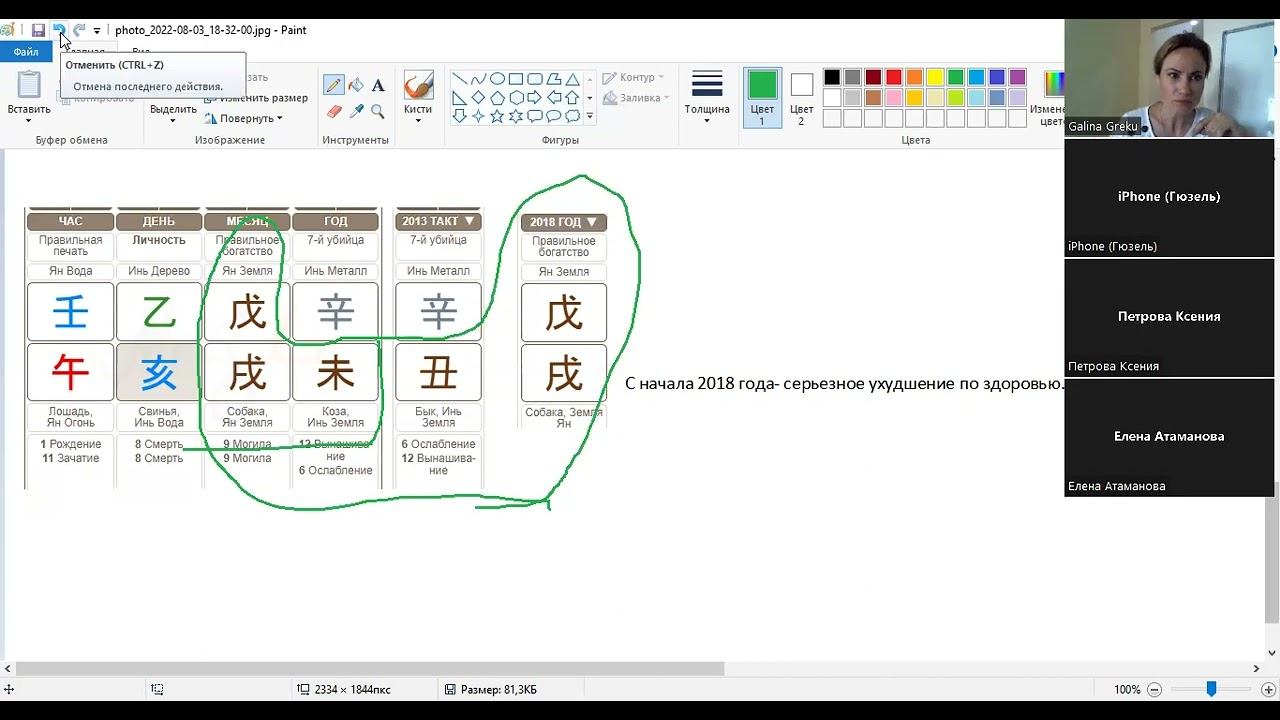The height and width of the screenshot is (720, 1280).
Task: Click the health note starting 'С начала 2018 года'
Action: point(845,384)
